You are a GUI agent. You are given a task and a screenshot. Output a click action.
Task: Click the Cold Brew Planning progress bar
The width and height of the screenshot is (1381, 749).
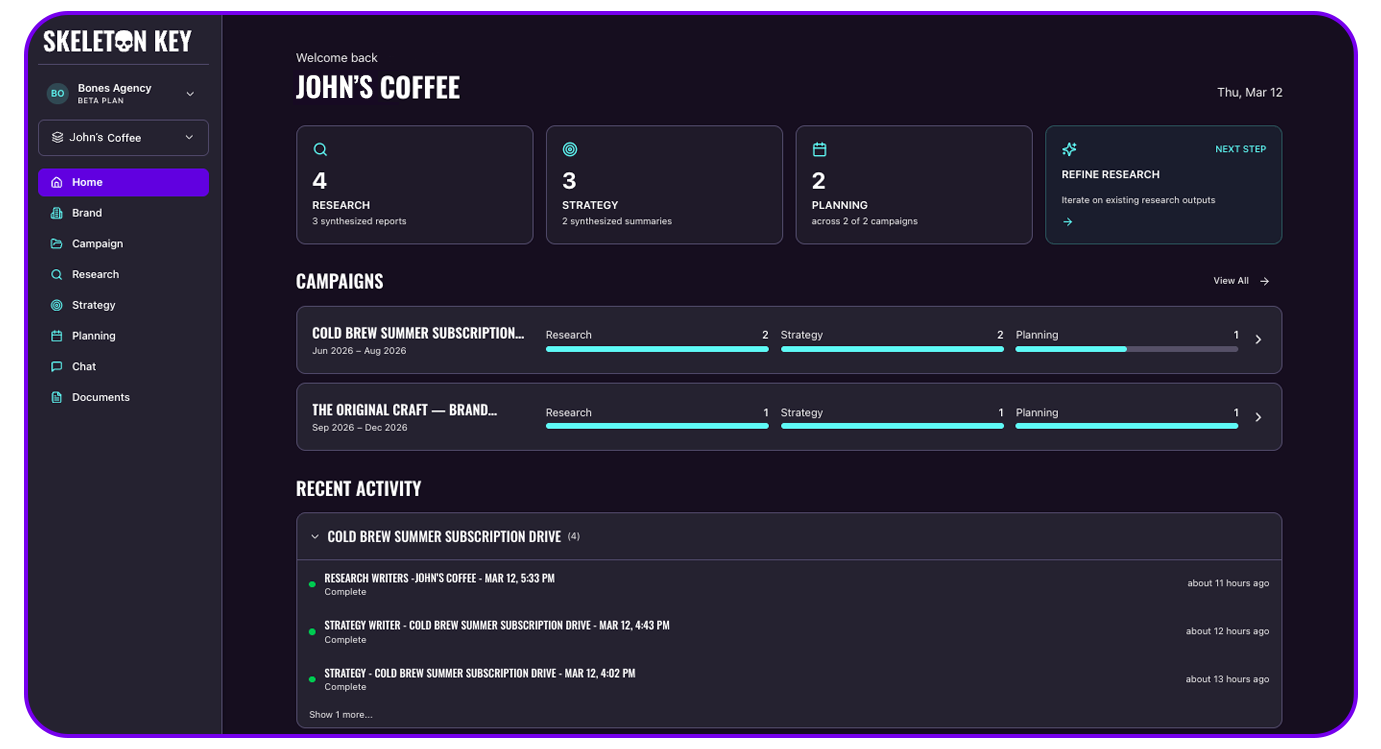coord(1126,349)
